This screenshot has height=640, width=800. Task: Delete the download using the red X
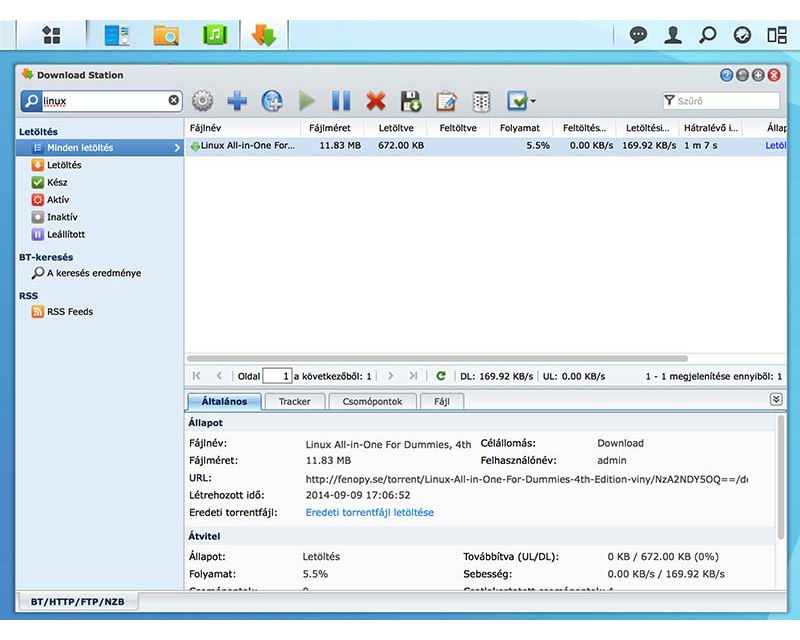[x=374, y=100]
